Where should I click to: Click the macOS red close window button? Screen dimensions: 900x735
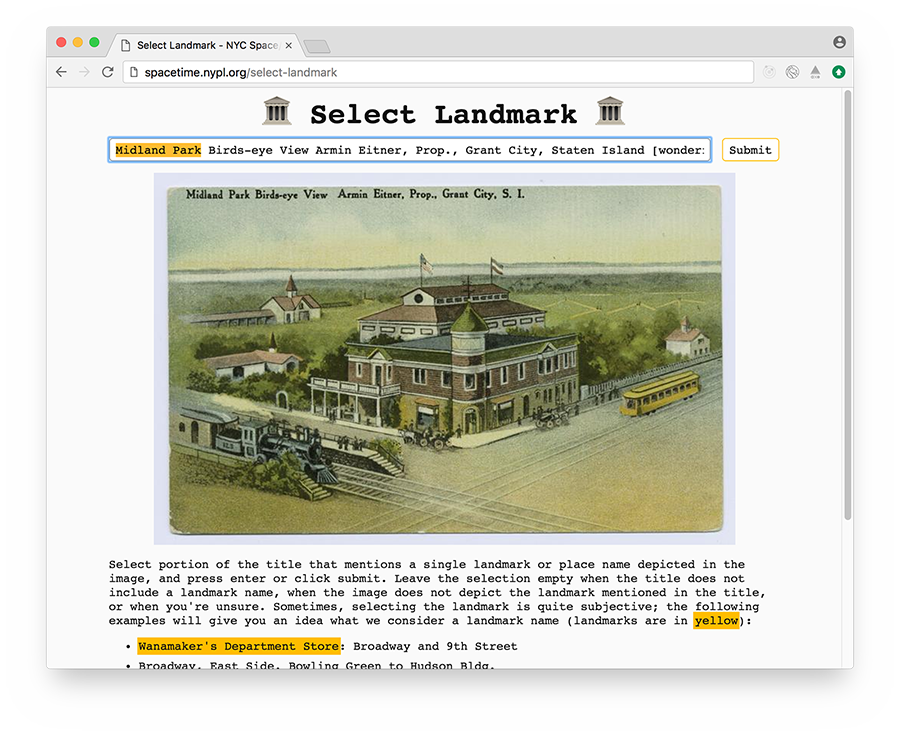pyautogui.click(x=61, y=42)
